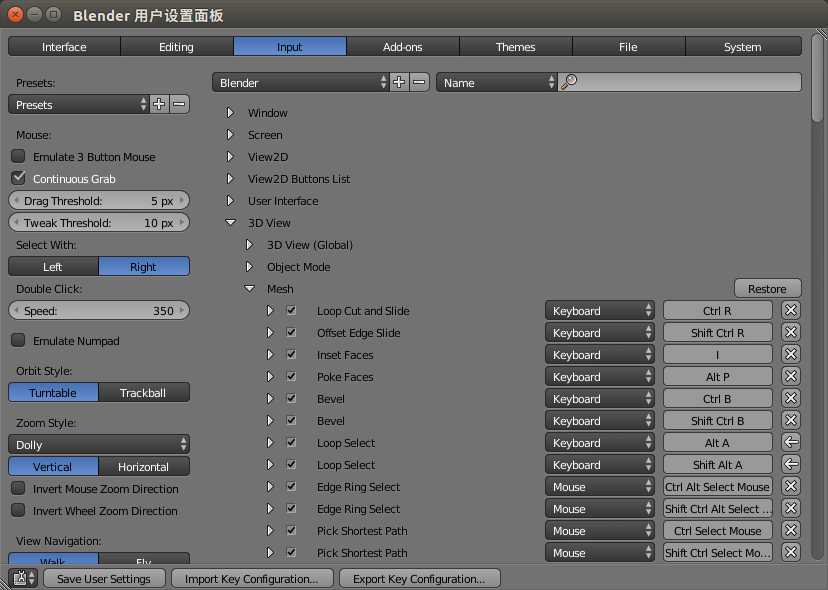Remove the Shift Ctrl B Bevel keymap item
This screenshot has width=828, height=590.
791,420
